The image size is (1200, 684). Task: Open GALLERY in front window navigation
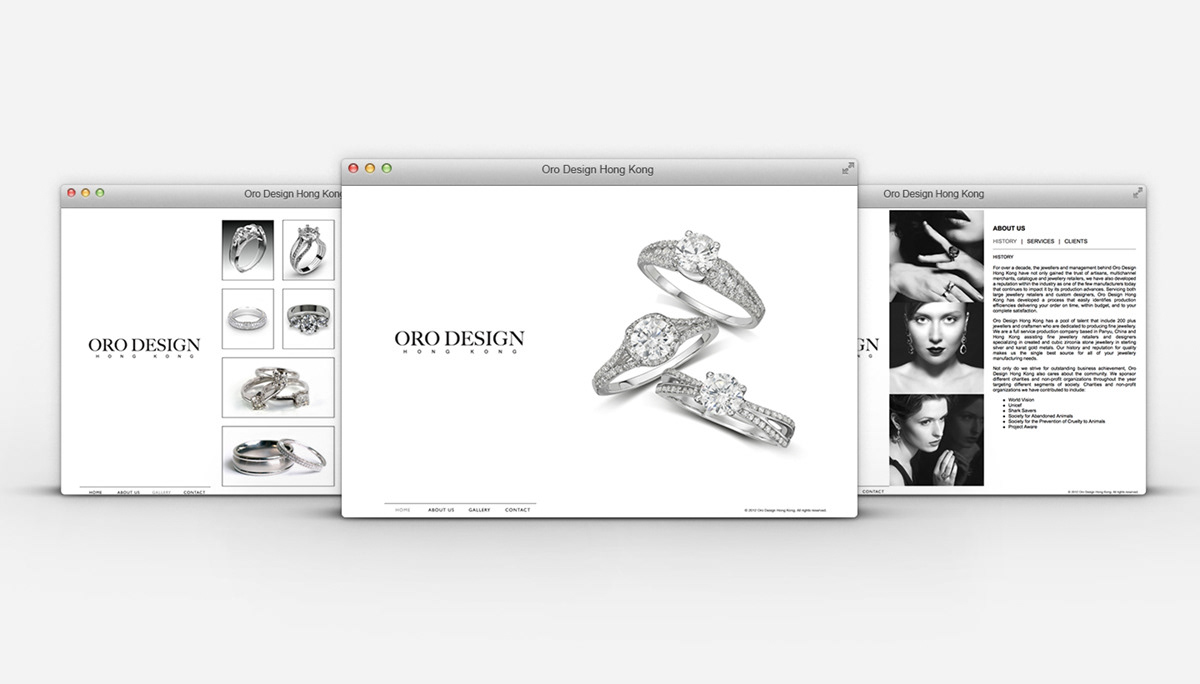point(479,510)
